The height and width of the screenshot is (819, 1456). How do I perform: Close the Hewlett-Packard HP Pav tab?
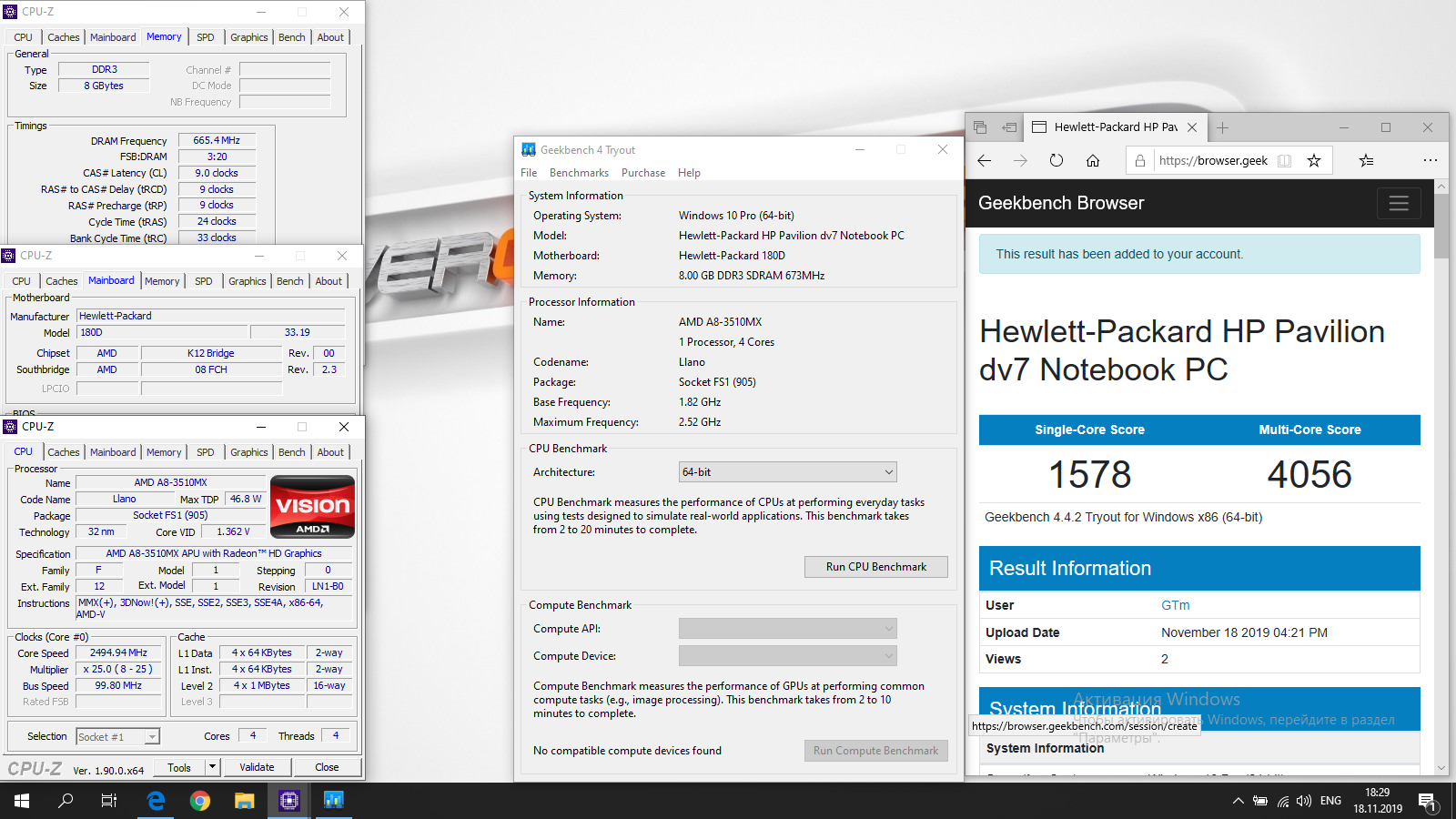[x=1192, y=127]
